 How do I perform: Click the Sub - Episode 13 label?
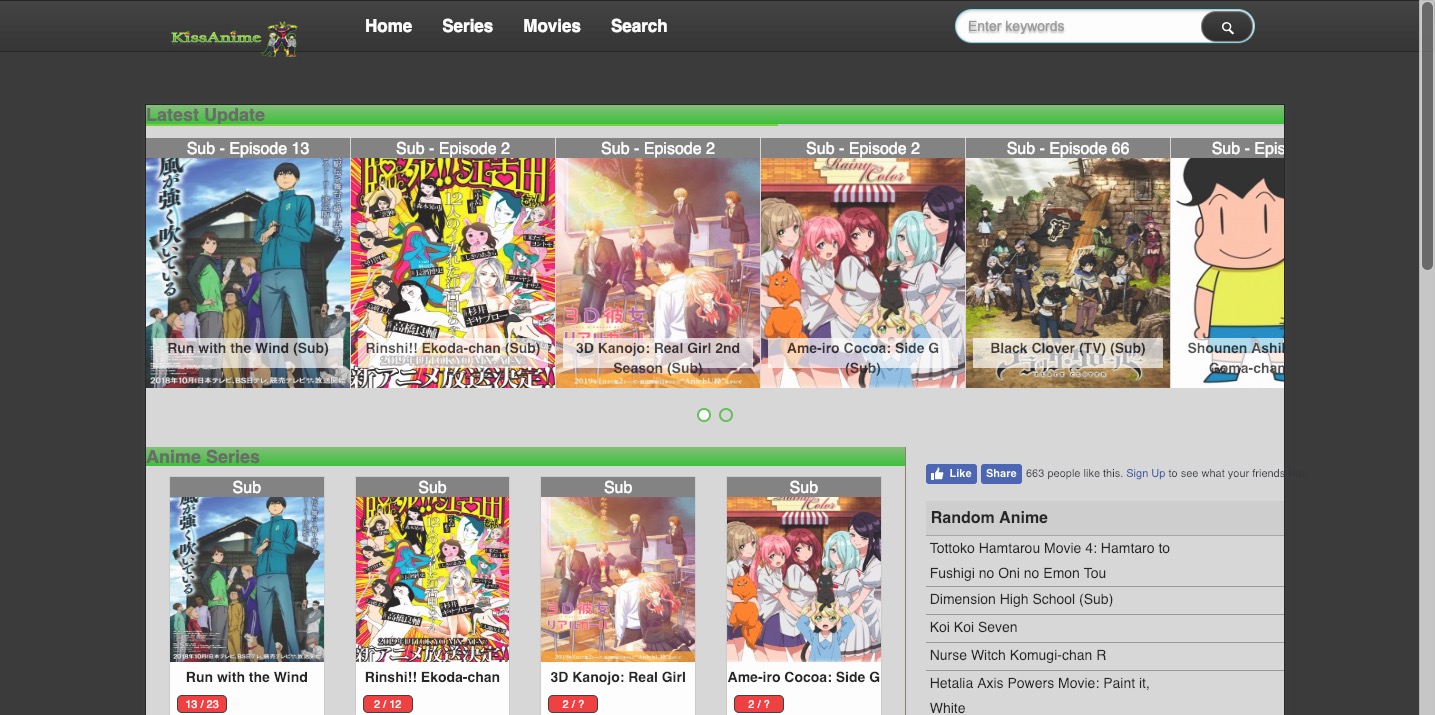point(248,148)
